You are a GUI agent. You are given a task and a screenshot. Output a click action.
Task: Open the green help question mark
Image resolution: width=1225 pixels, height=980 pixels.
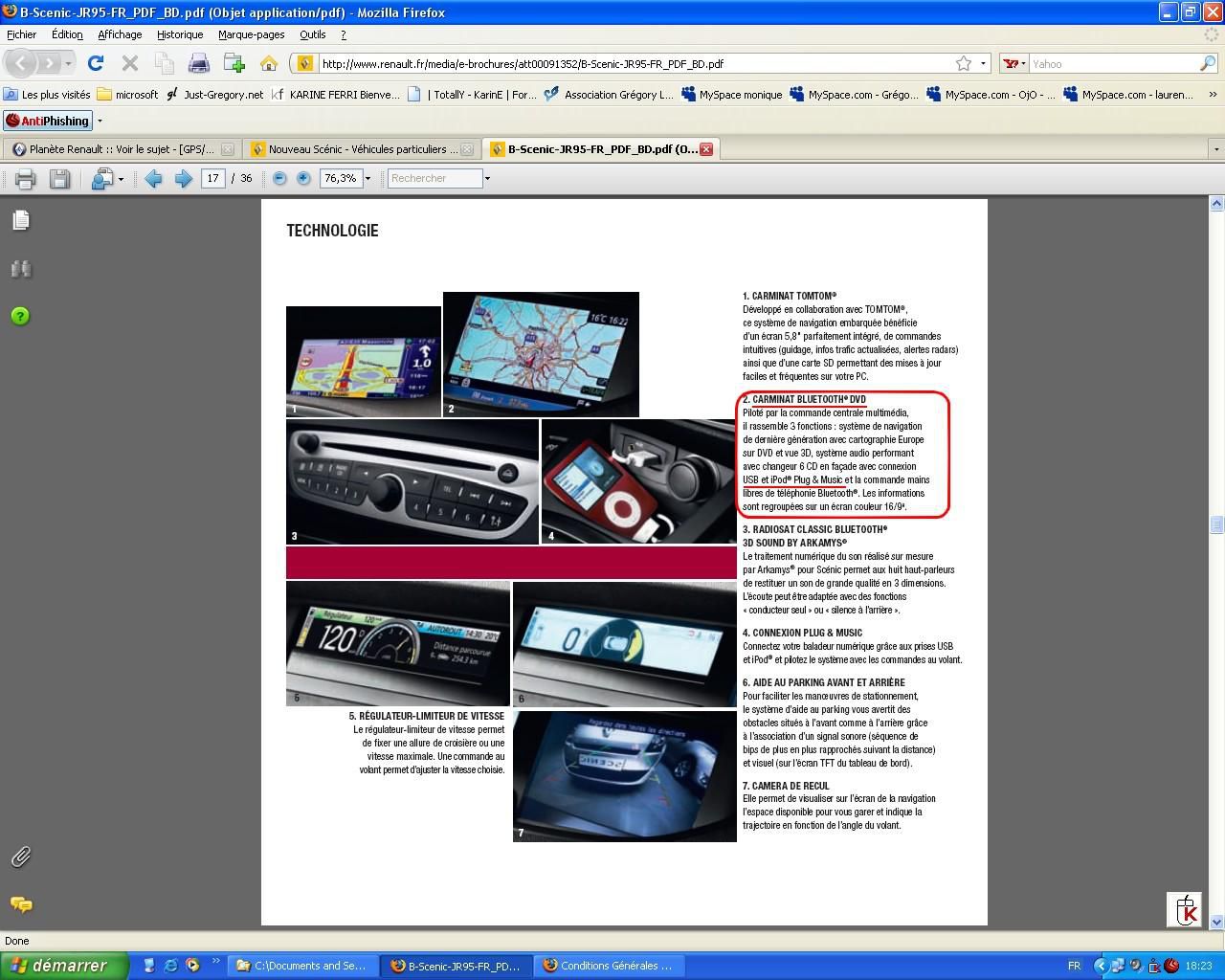point(20,316)
